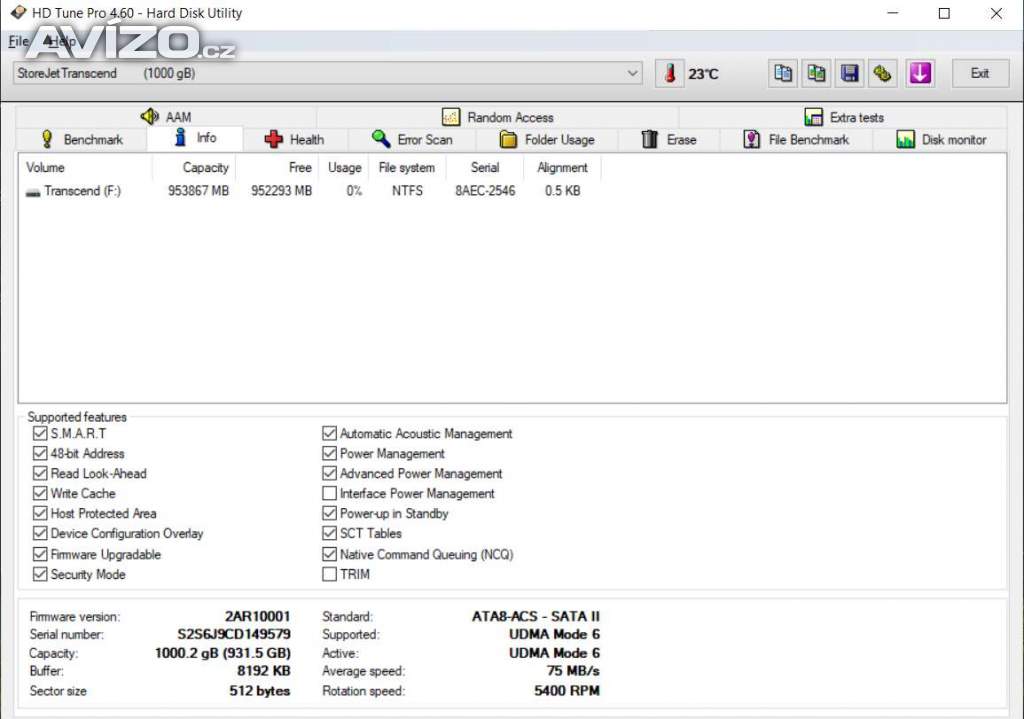Image resolution: width=1024 pixels, height=719 pixels.
Task: Open the Disk monitor tab
Action: tap(941, 139)
